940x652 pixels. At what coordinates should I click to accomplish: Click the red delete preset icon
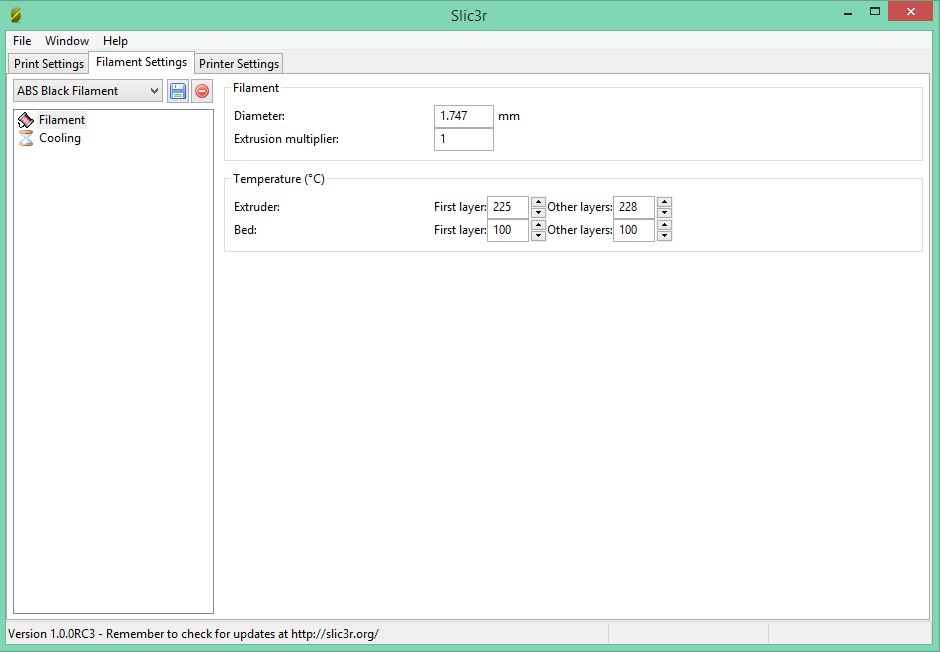coord(202,91)
